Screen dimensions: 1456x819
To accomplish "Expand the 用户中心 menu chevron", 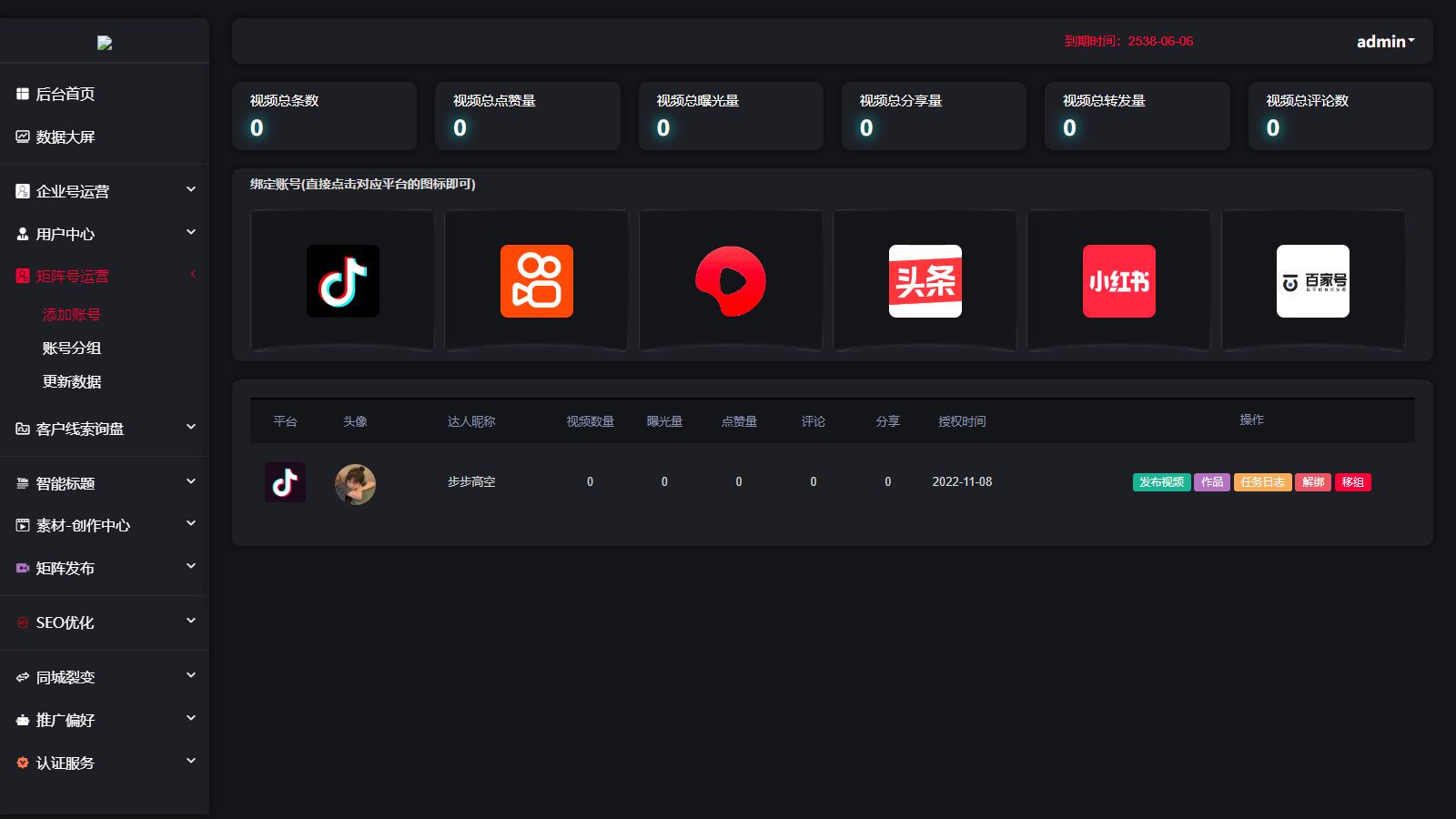I will (191, 232).
